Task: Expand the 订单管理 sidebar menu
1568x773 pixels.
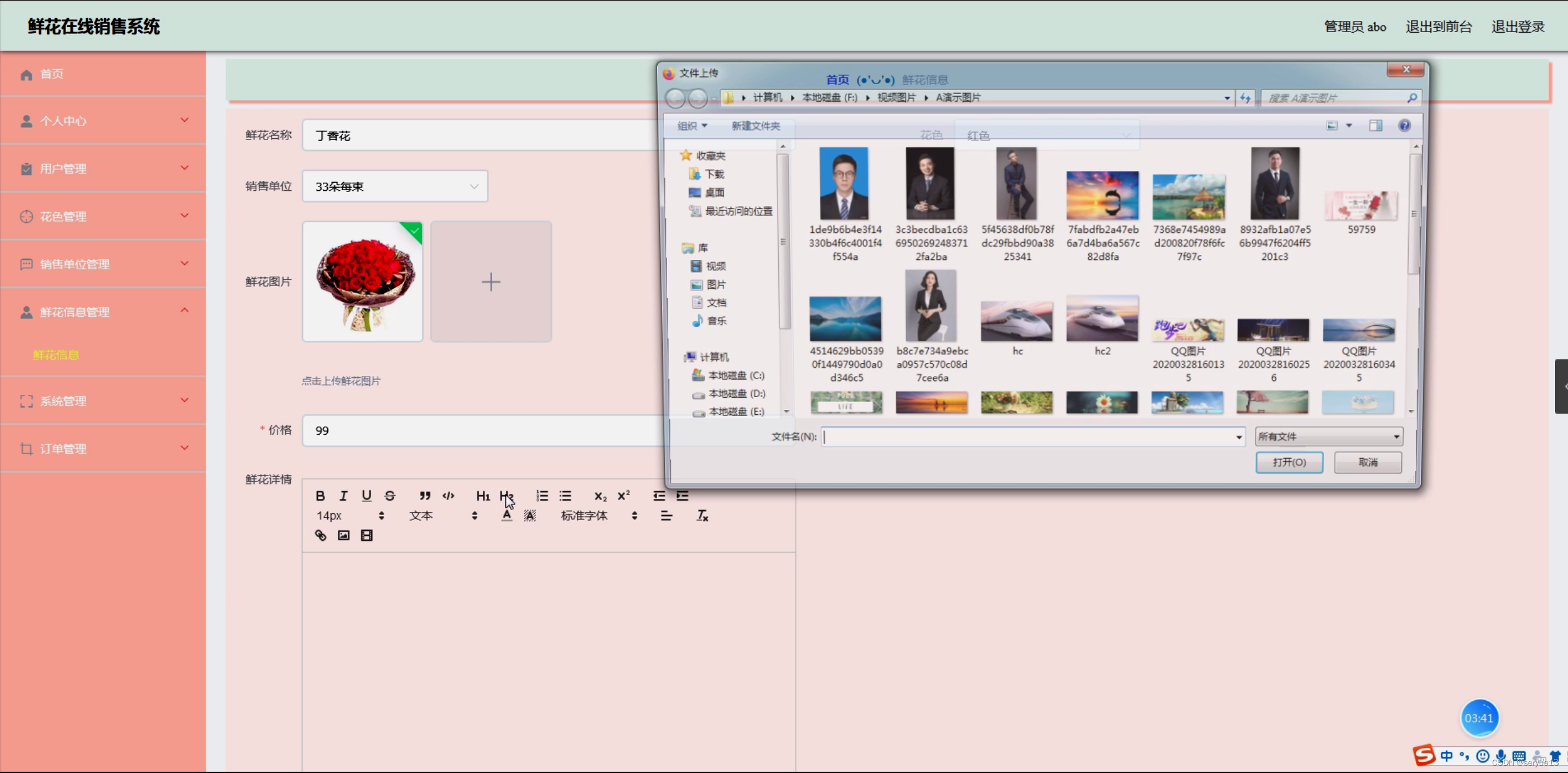Action: click(103, 449)
